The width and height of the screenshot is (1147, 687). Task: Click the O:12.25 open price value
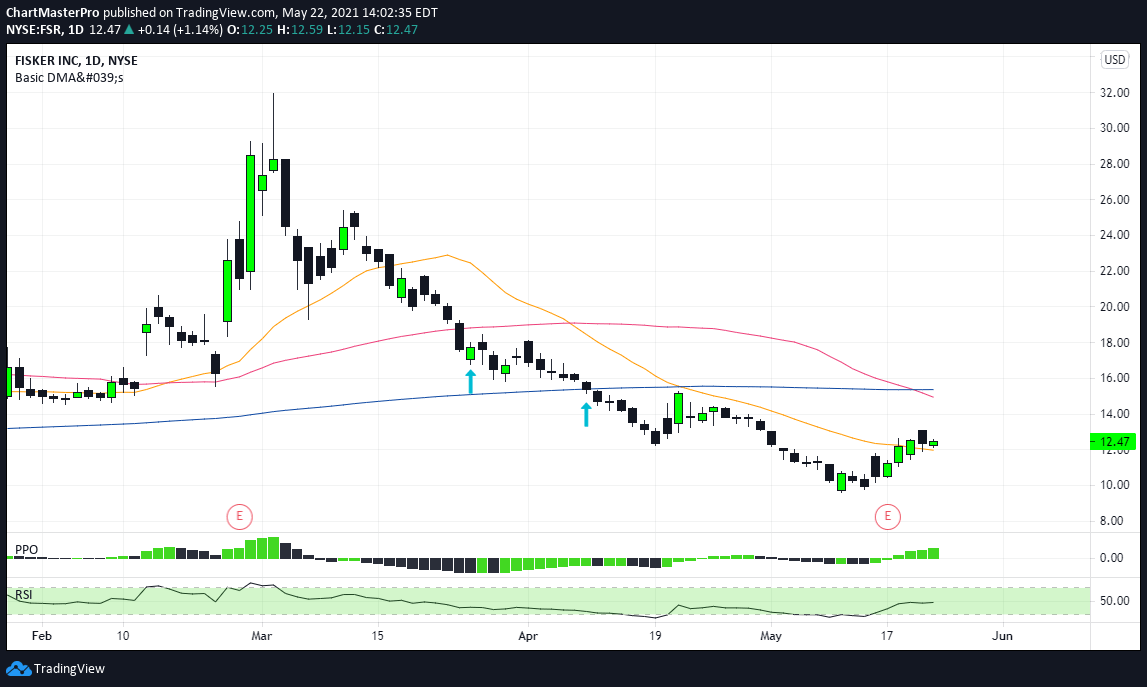click(x=250, y=30)
